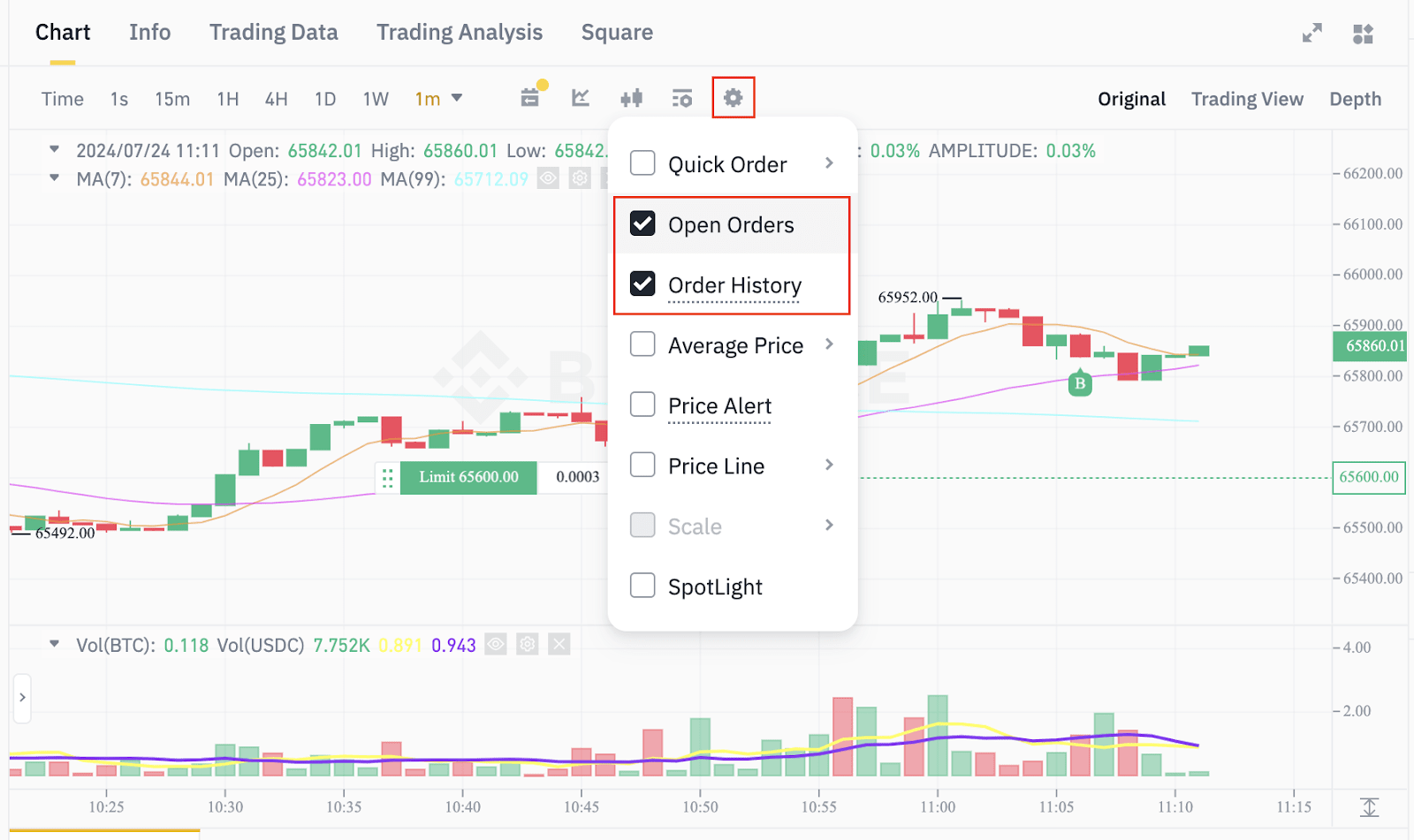The image size is (1414, 840).
Task: Tick the SpotLight checkbox
Action: [642, 586]
